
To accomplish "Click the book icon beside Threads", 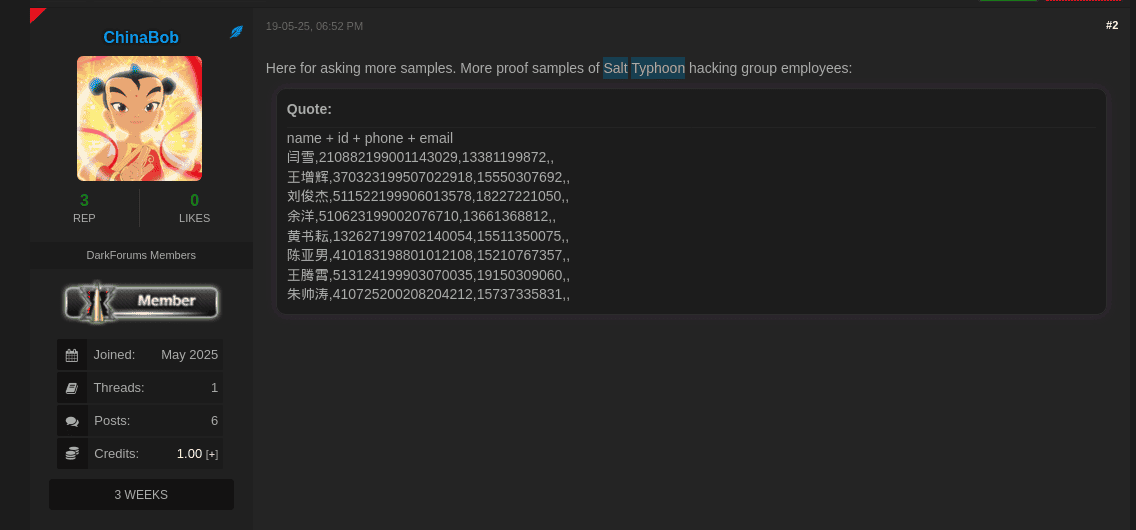I will (x=72, y=388).
